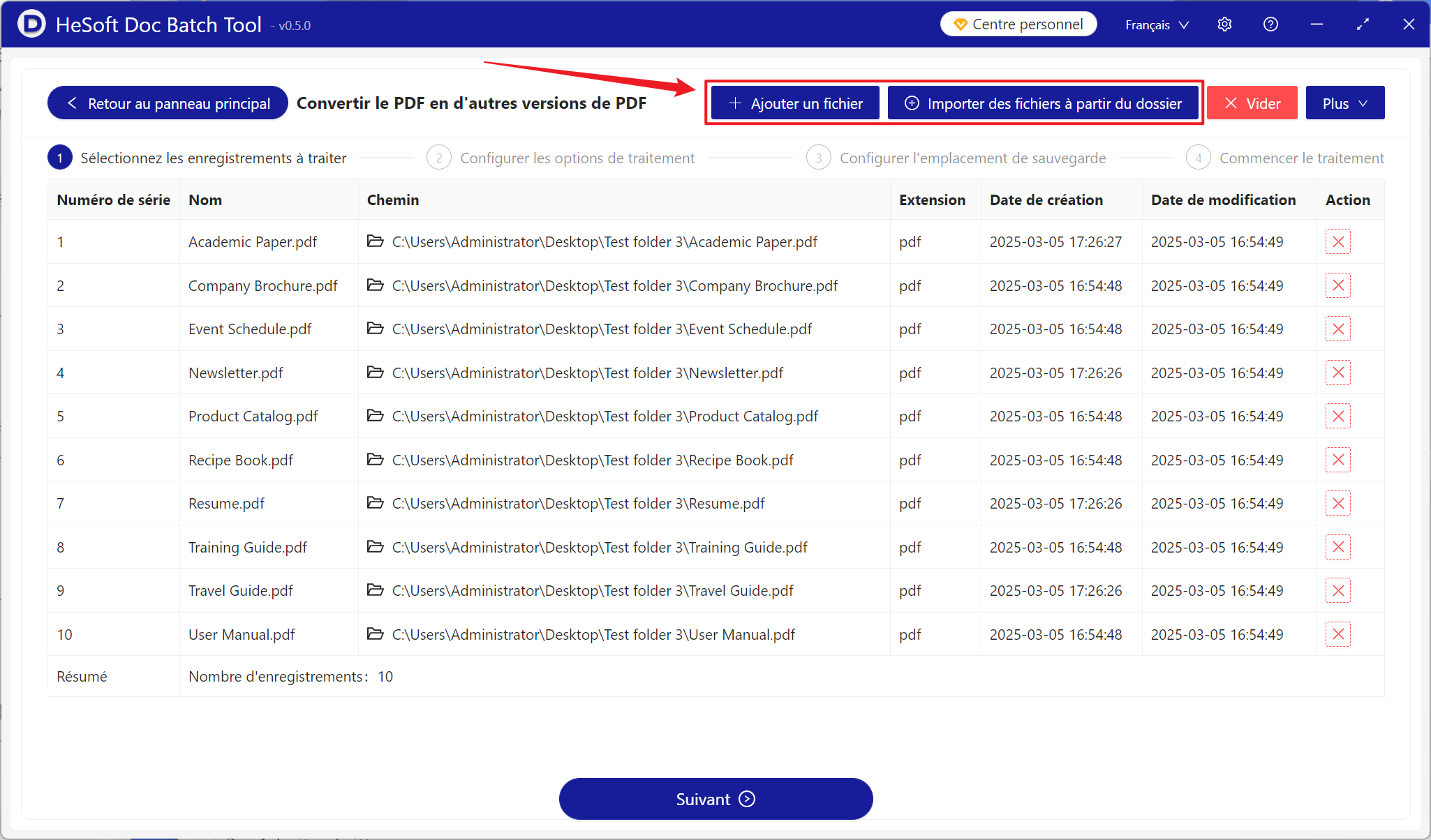The width and height of the screenshot is (1431, 840).
Task: Open folder icon for Product Catalog.pdf path
Action: coord(376,416)
